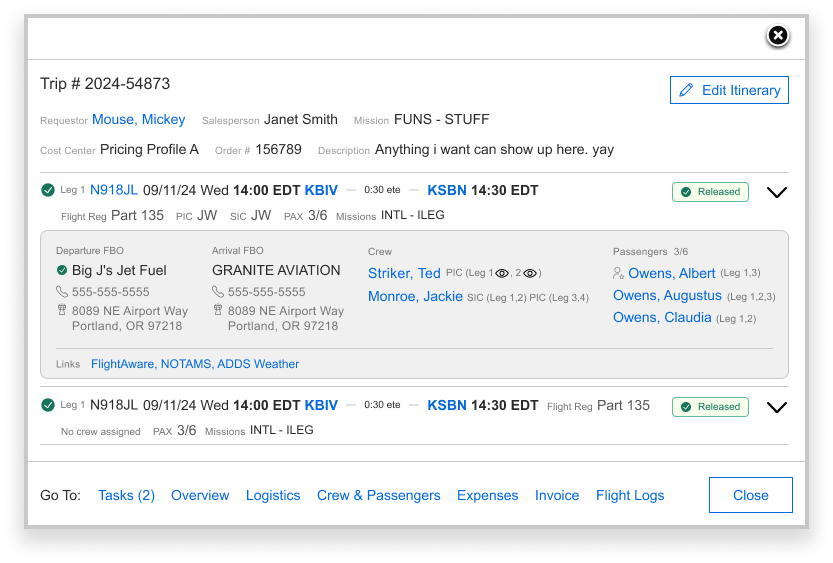Open passenger Owens, Augustus

[667, 295]
